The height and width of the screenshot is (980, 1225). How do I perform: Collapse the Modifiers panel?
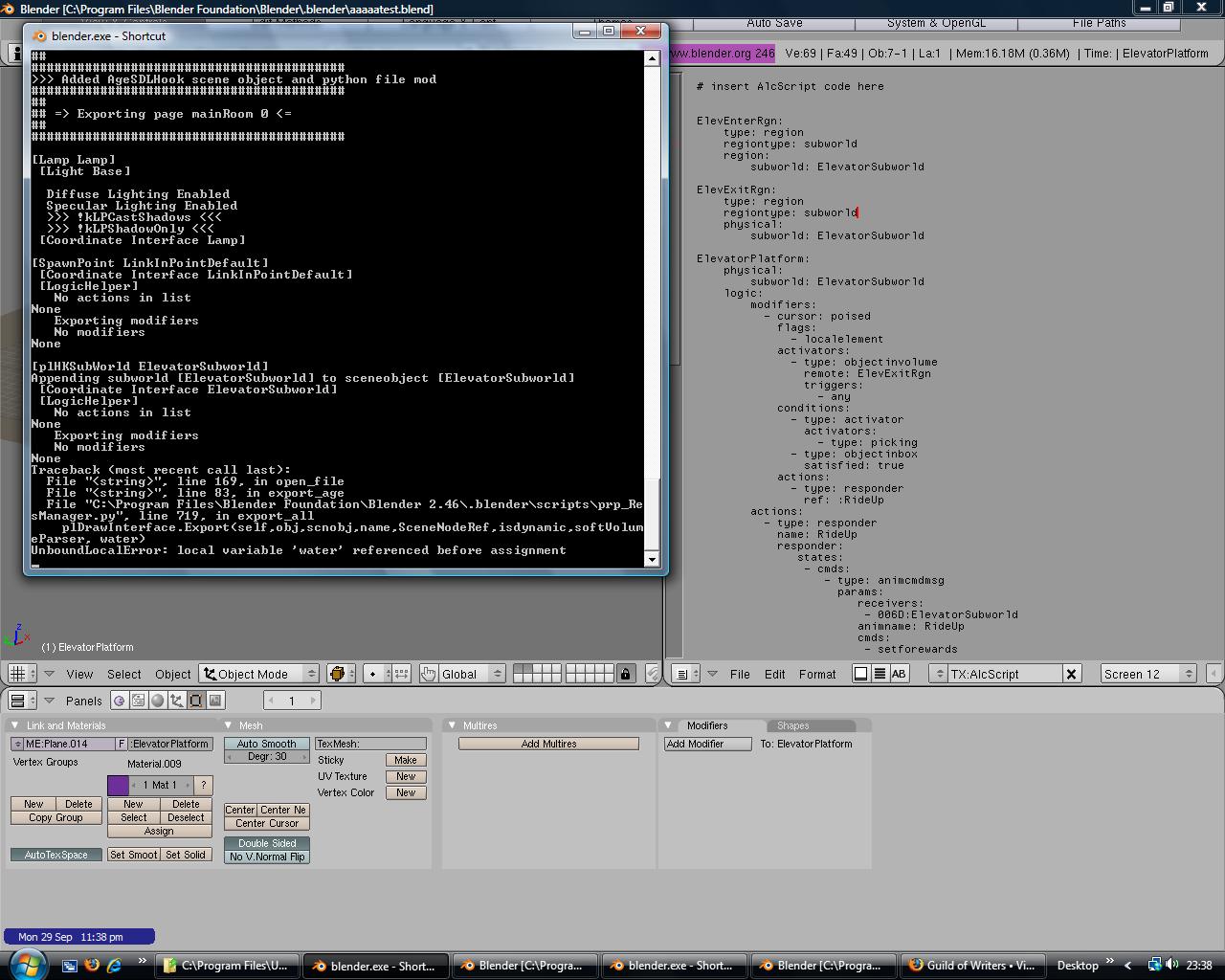(668, 725)
